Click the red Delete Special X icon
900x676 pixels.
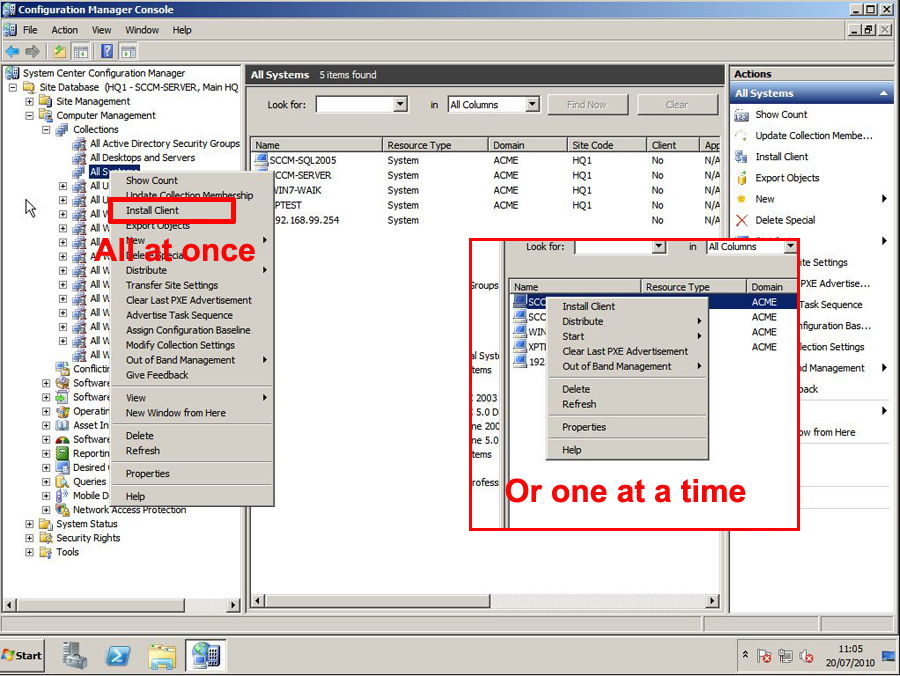[x=742, y=220]
